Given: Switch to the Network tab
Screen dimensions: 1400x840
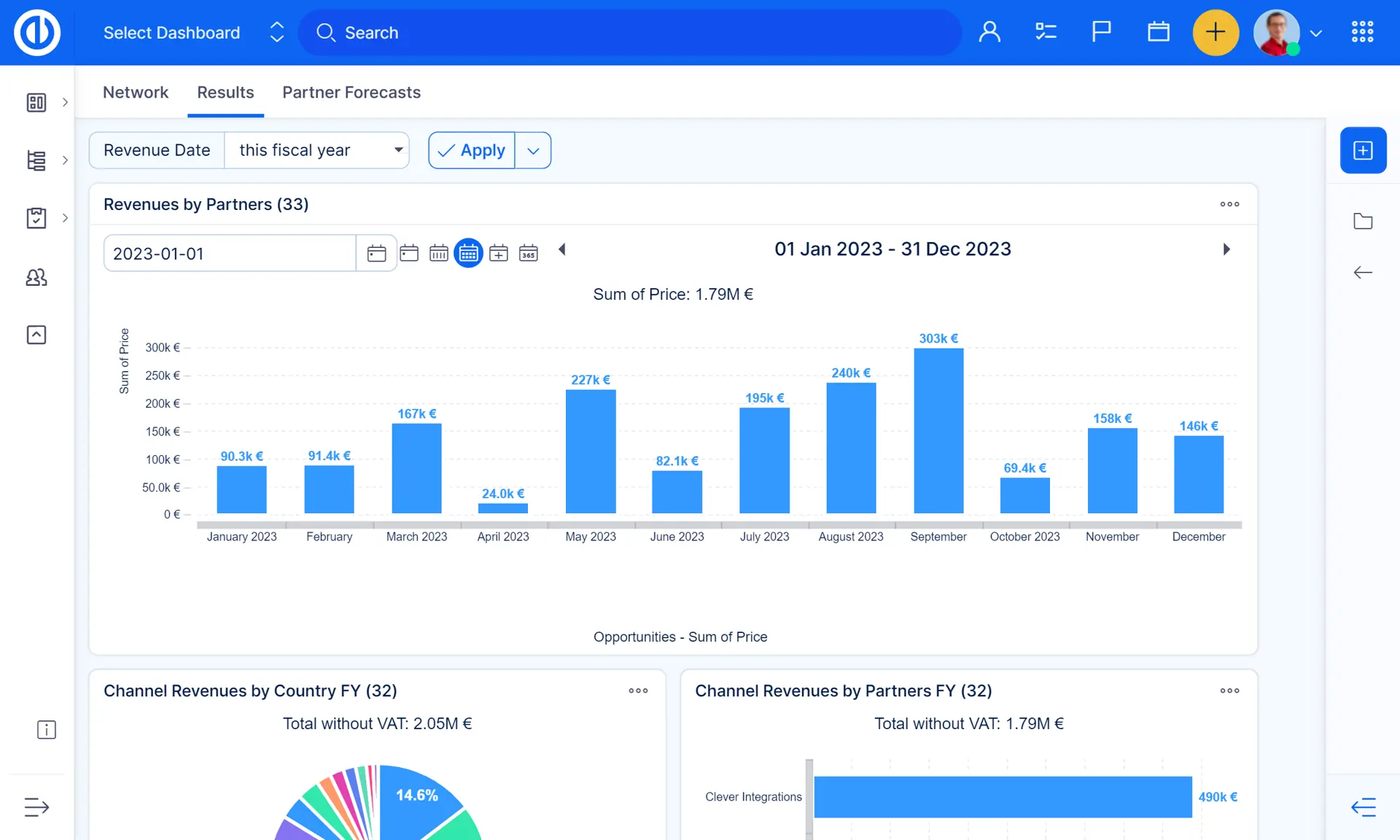Looking at the screenshot, I should pyautogui.click(x=136, y=93).
